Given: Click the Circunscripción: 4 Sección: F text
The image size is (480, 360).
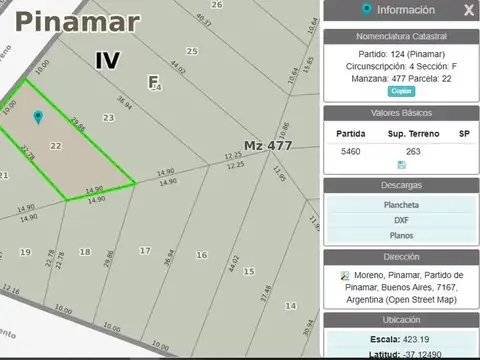Looking at the screenshot, I should (x=401, y=66).
